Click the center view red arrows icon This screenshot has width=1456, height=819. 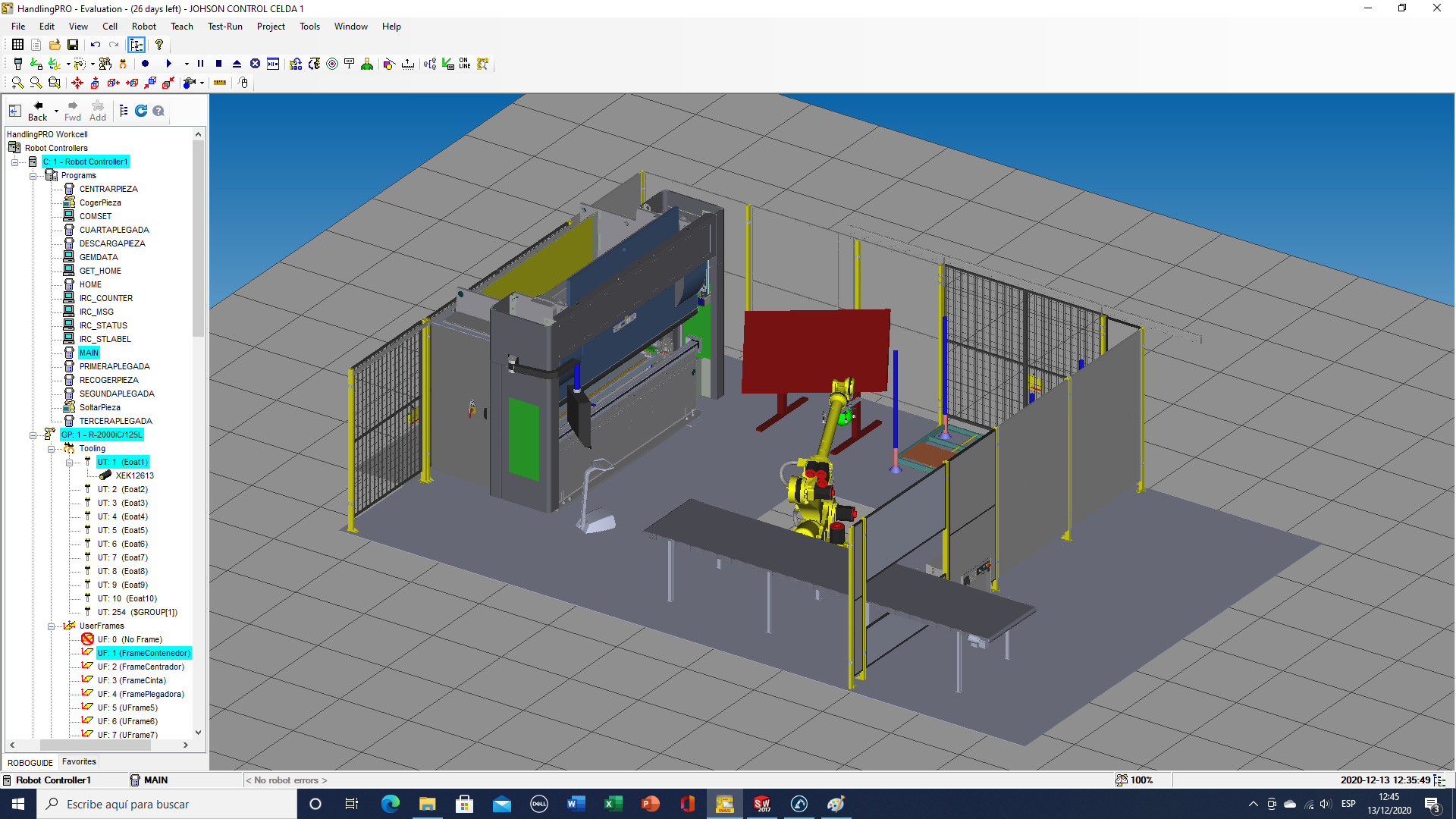click(x=77, y=83)
